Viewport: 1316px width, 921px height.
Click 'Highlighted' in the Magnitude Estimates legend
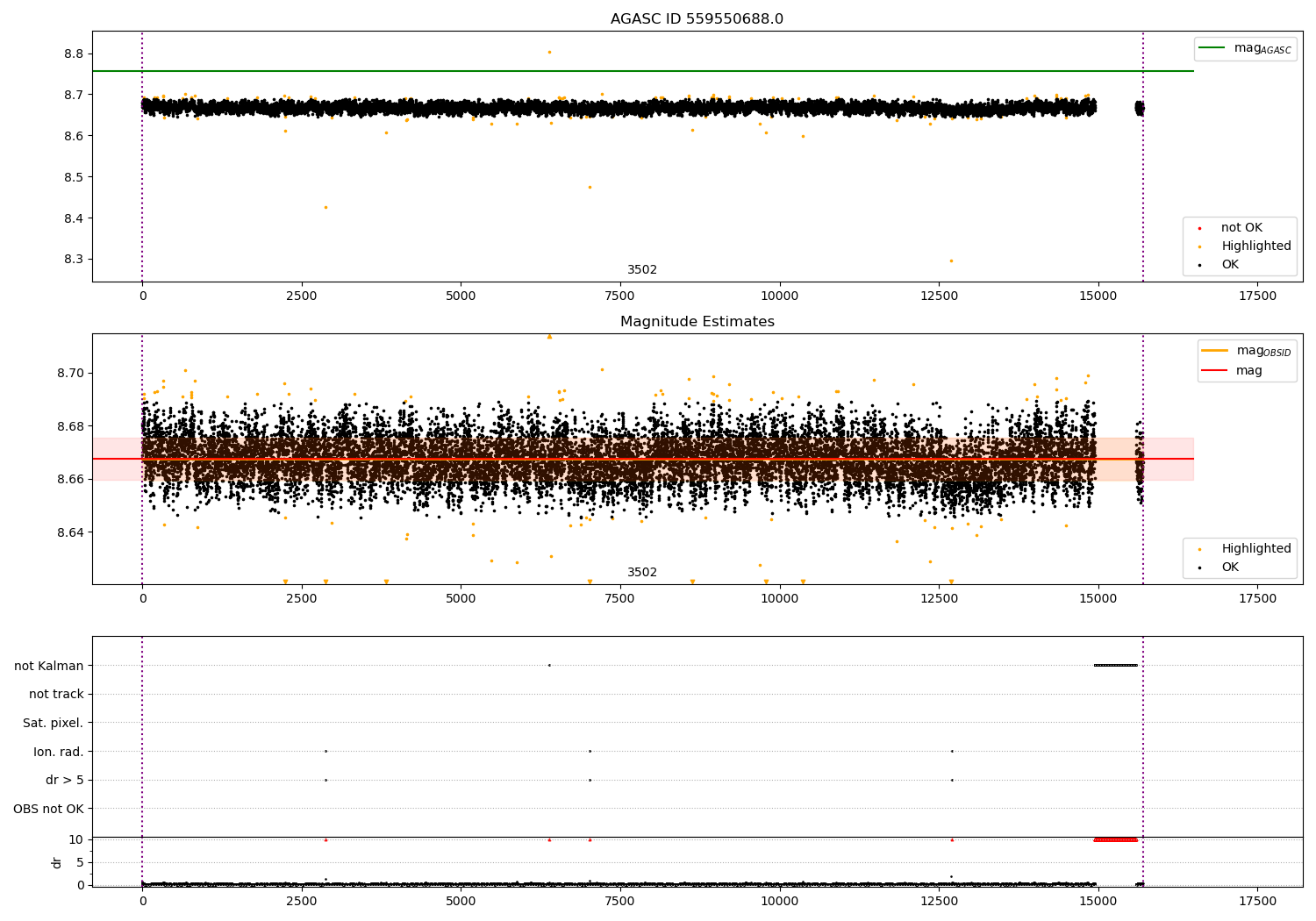(x=1255, y=549)
